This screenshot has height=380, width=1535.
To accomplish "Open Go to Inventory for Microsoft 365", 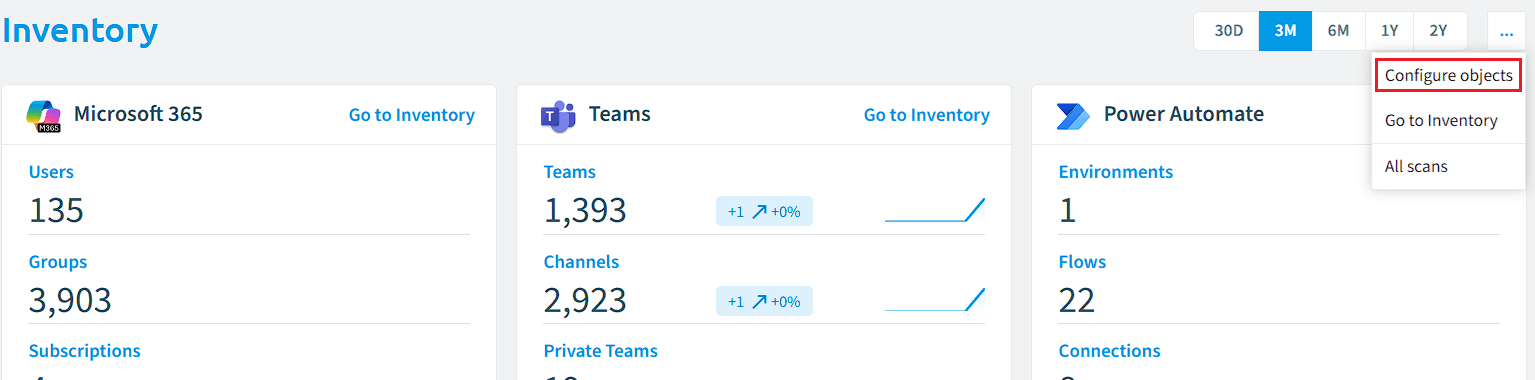I will 412,115.
